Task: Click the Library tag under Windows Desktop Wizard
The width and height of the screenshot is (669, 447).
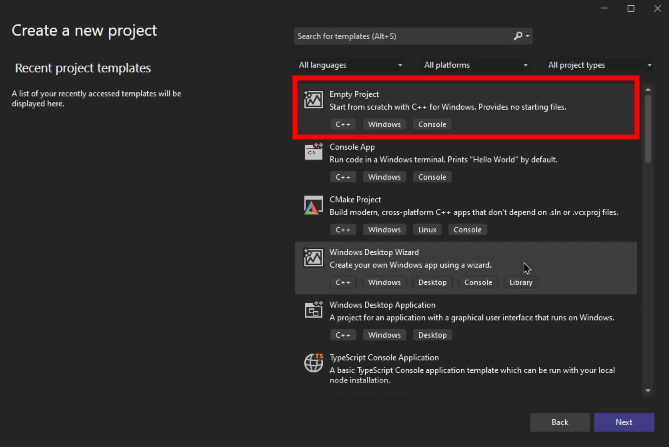Action: [520, 282]
